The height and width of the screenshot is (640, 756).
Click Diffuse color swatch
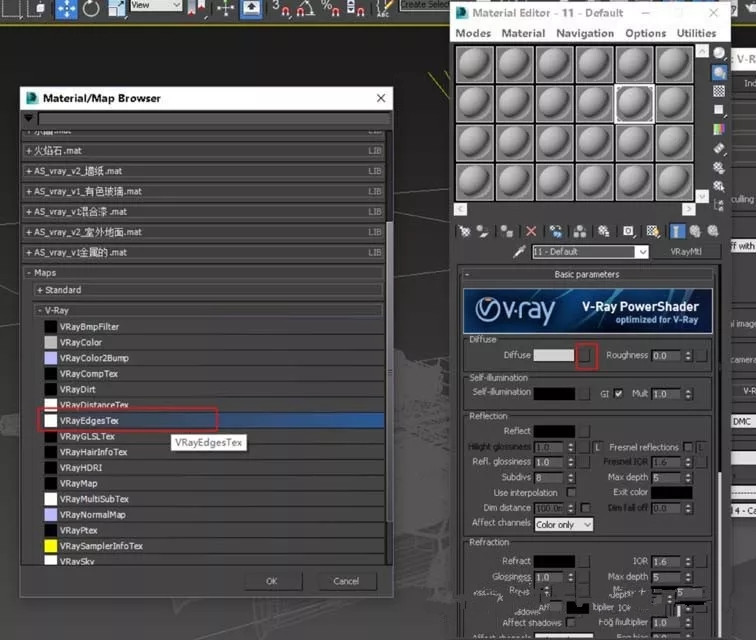pos(554,355)
